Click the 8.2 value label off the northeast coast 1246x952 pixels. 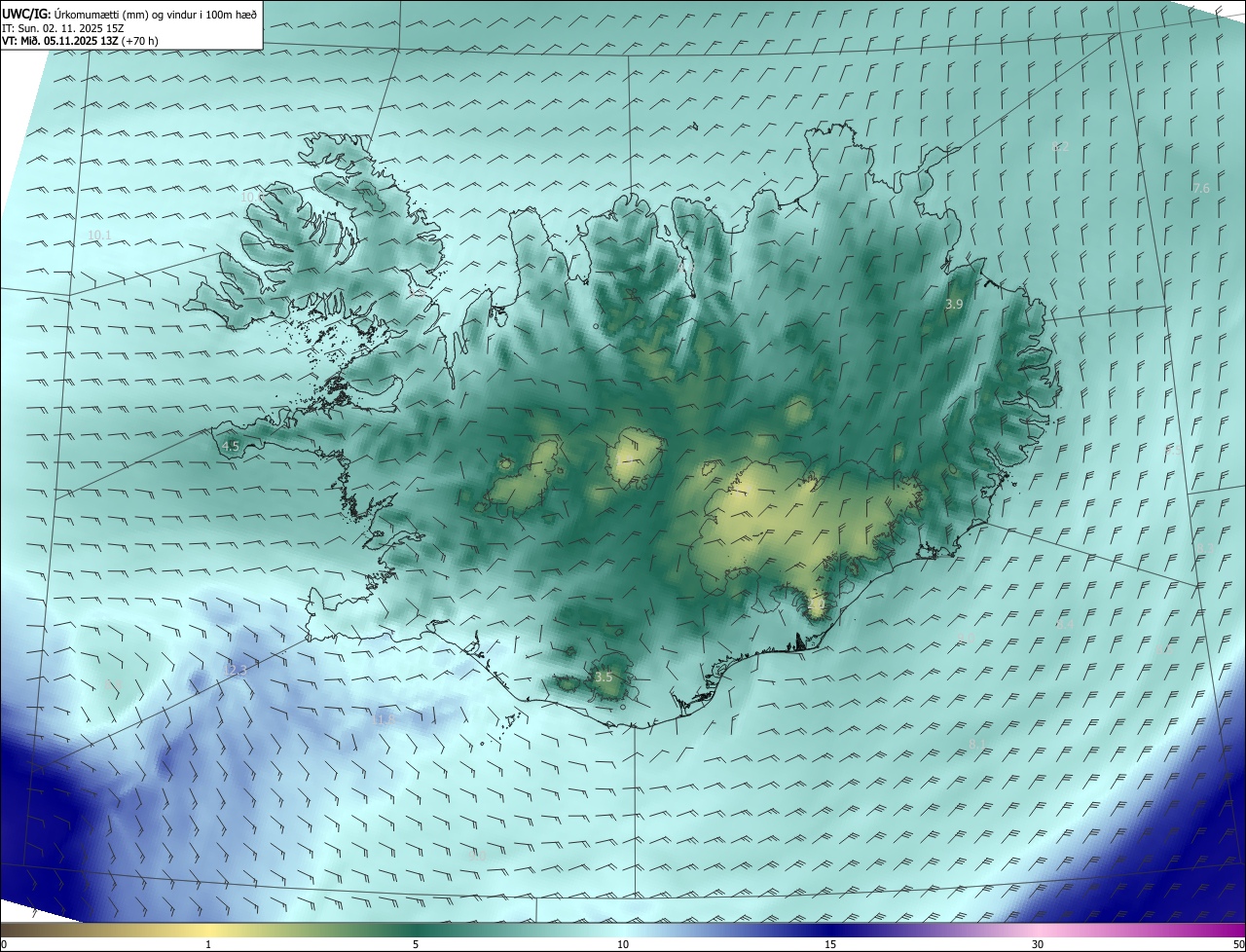pos(1060,146)
